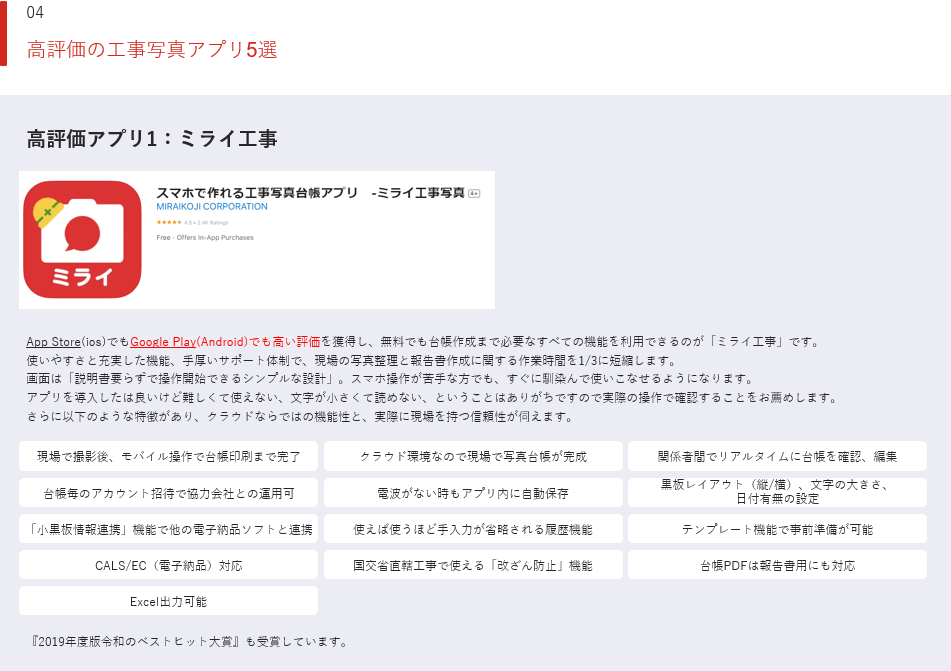The image size is (951, 671).
Task: Click paragraph line starting アプリを導入したは良いけど
Action: pos(433,398)
